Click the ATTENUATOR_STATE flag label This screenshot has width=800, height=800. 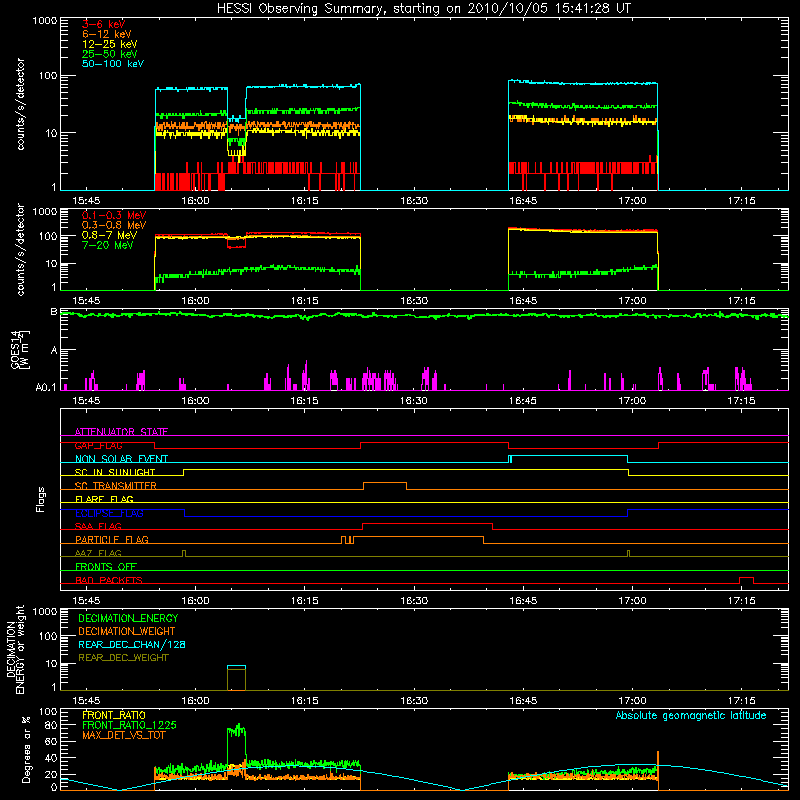(x=121, y=432)
